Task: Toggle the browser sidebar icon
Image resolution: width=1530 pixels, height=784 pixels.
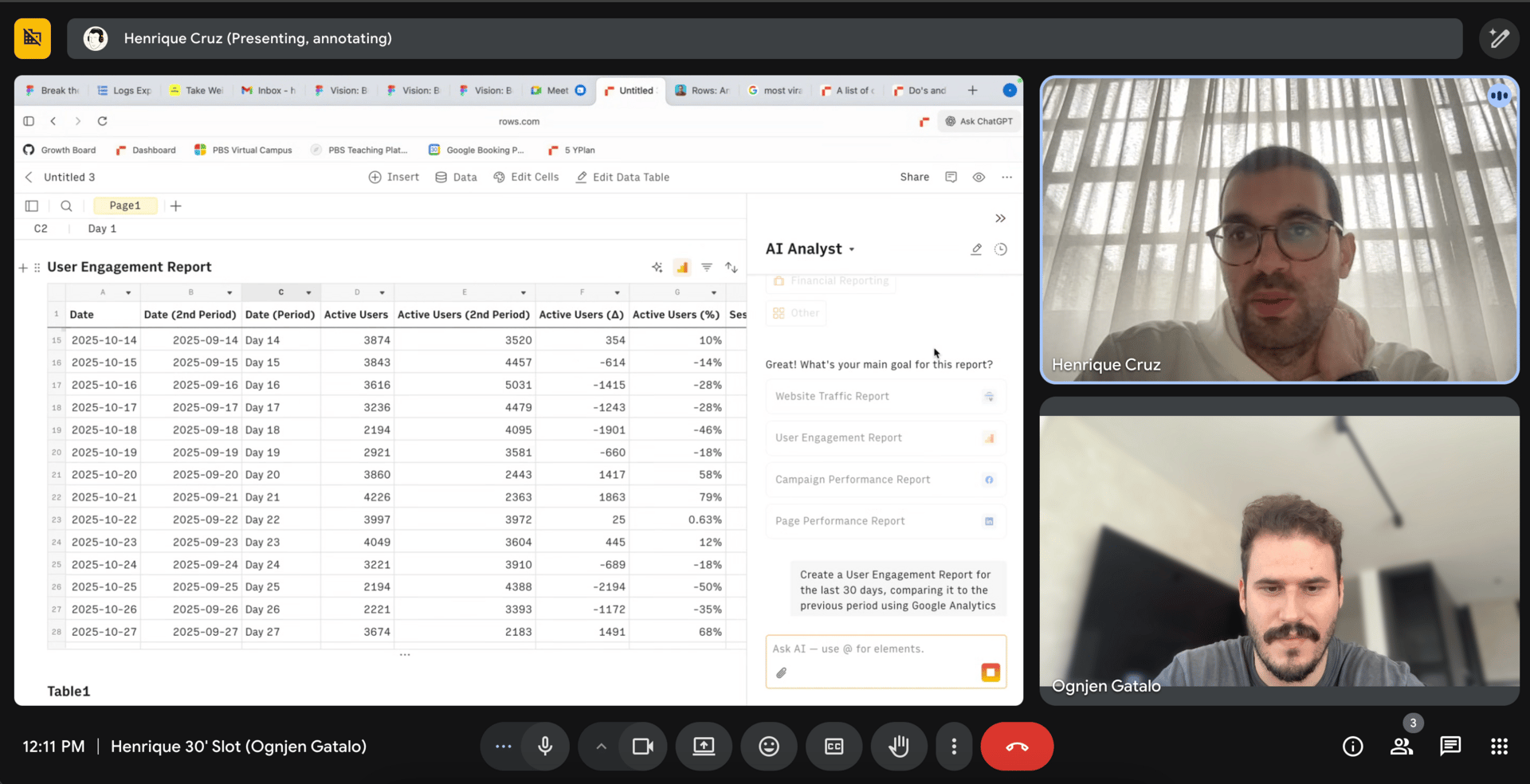Action: point(29,121)
